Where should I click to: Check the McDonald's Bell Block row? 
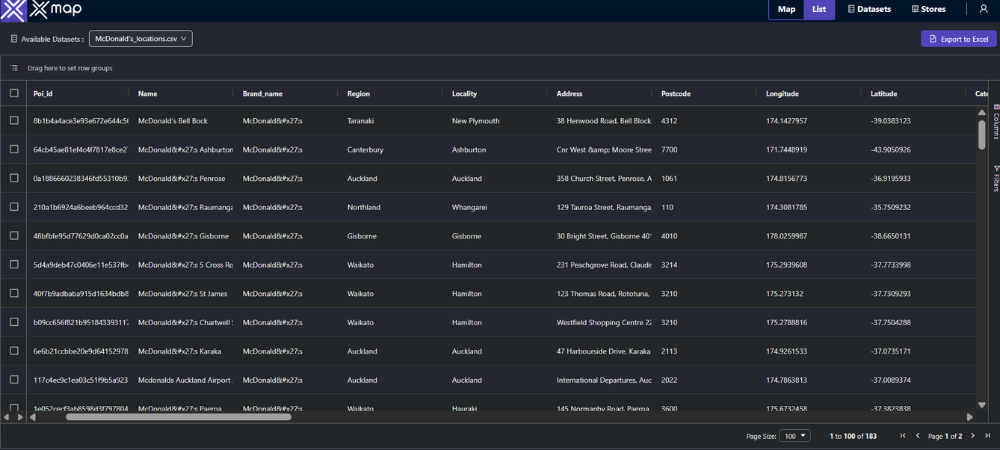14,120
